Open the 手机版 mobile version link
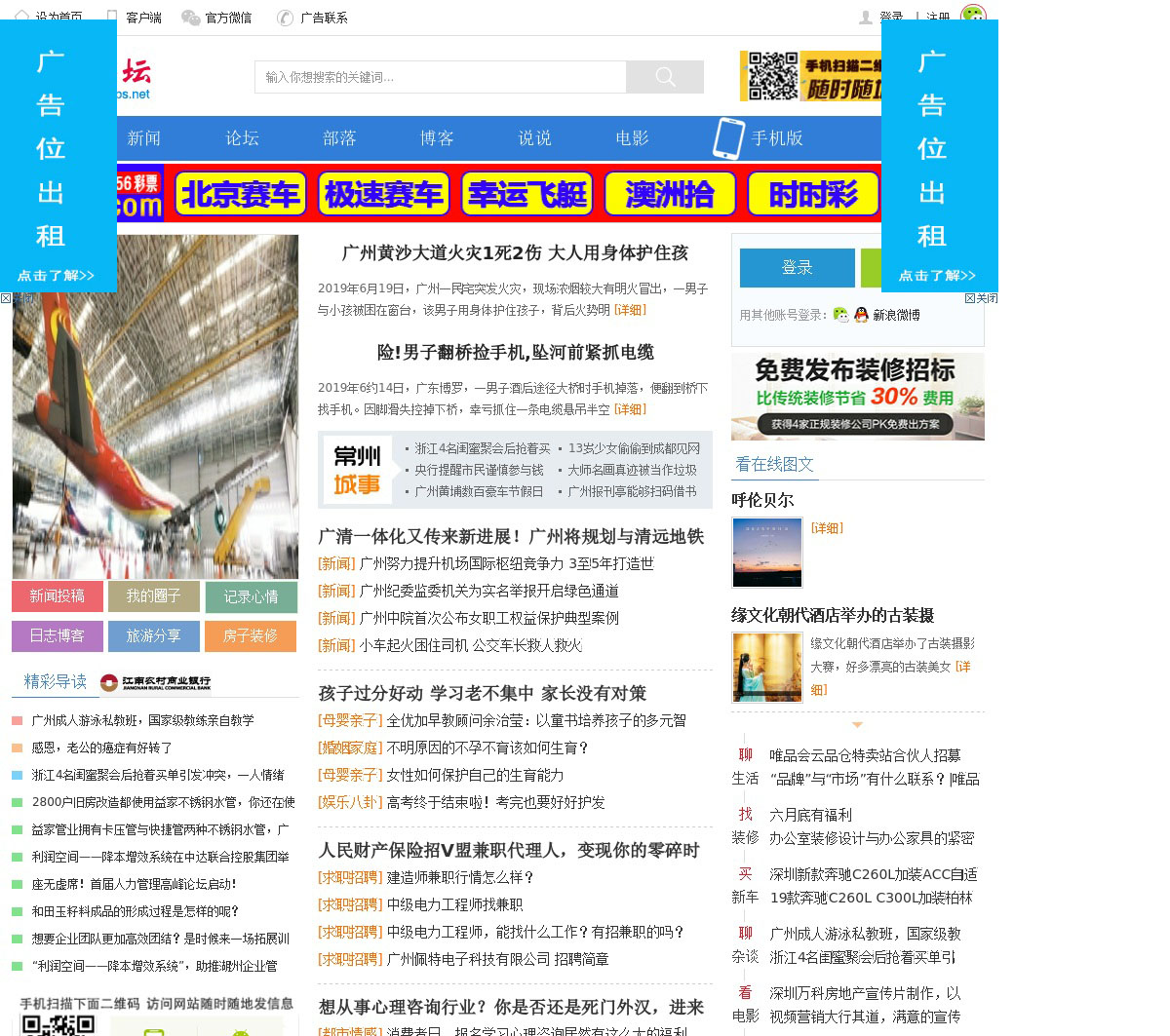 point(777,138)
